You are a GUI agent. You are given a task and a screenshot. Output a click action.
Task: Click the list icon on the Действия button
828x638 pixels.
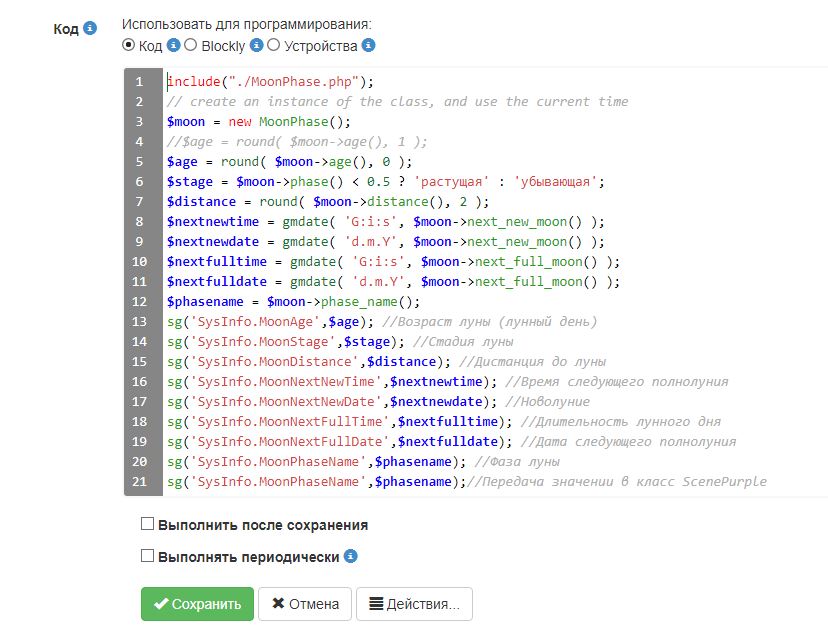[x=377, y=603]
